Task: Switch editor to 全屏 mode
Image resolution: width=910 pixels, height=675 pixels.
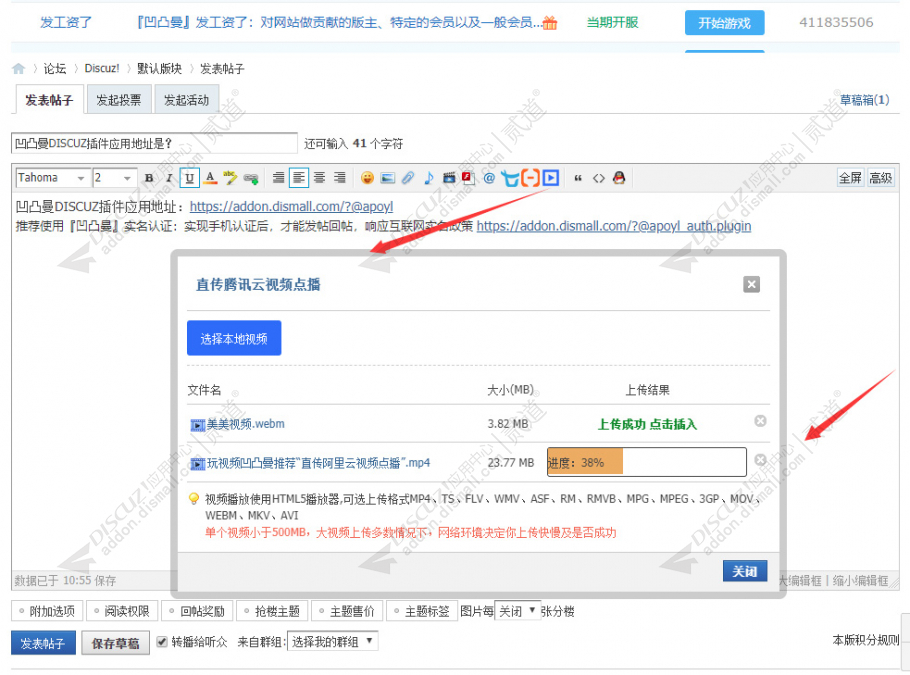Action: (850, 178)
